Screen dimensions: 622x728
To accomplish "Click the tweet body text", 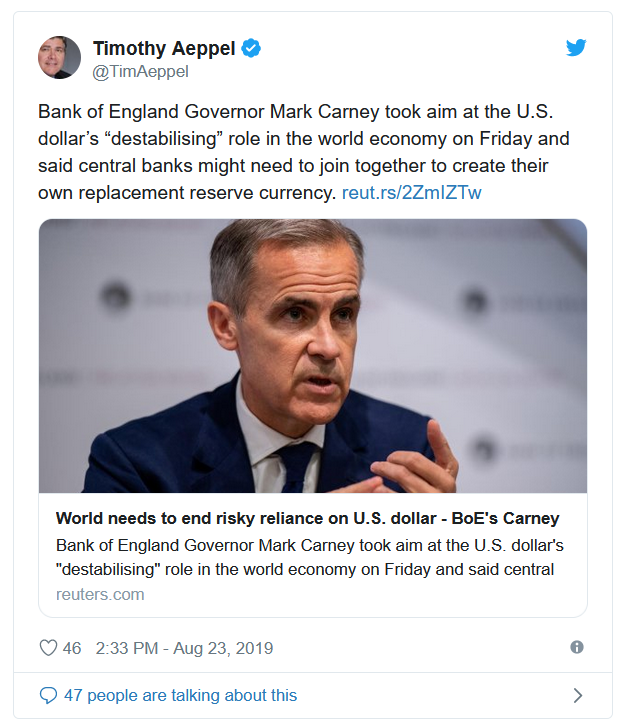I will click(304, 152).
